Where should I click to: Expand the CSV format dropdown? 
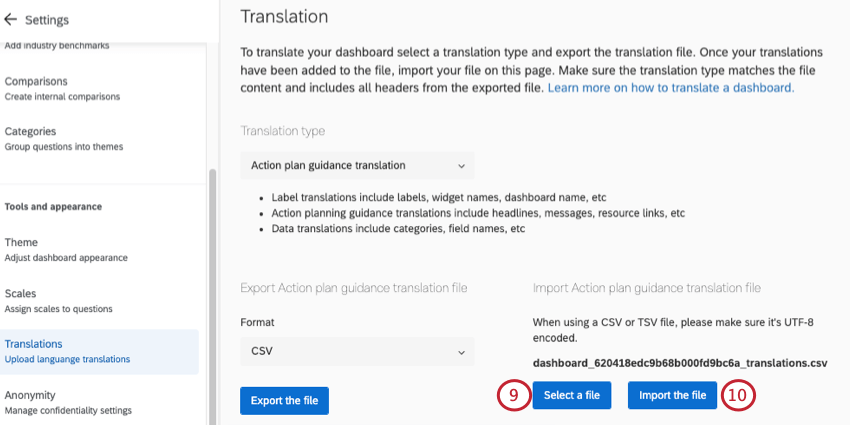[357, 352]
